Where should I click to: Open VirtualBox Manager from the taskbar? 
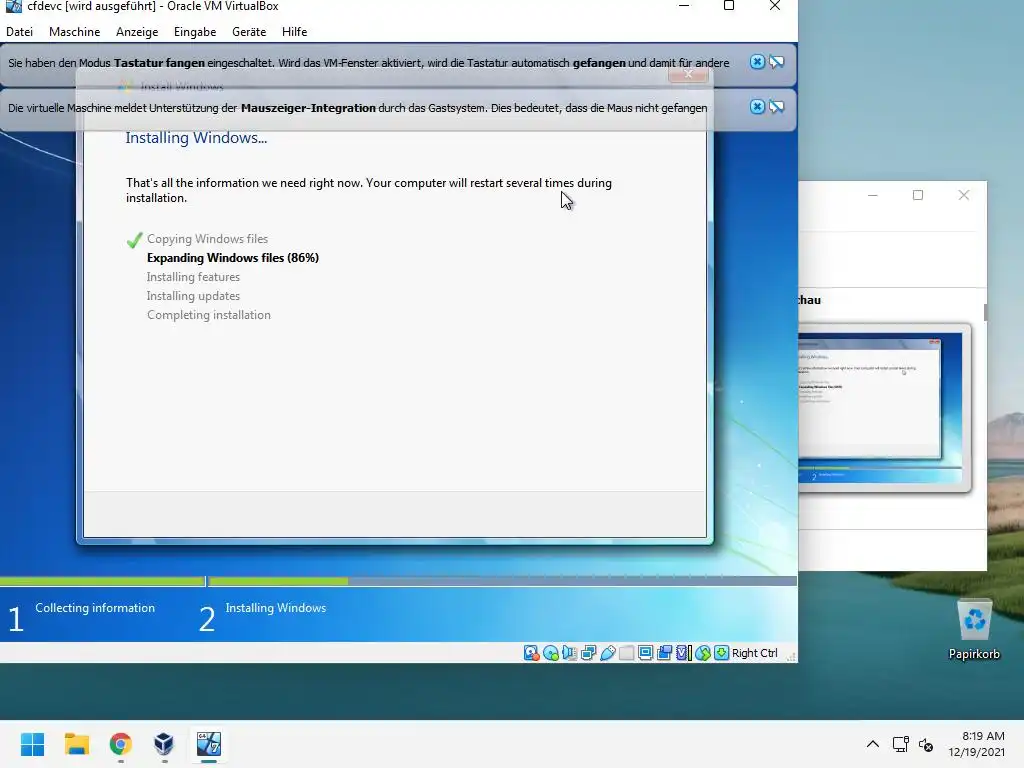pos(164,744)
